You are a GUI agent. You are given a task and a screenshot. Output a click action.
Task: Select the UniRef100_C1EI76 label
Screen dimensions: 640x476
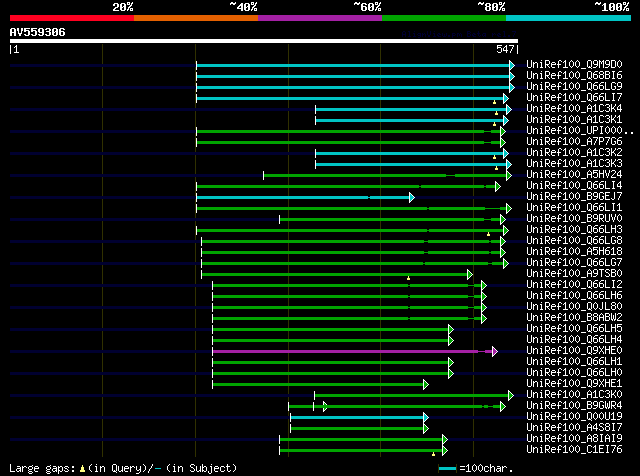click(x=574, y=450)
